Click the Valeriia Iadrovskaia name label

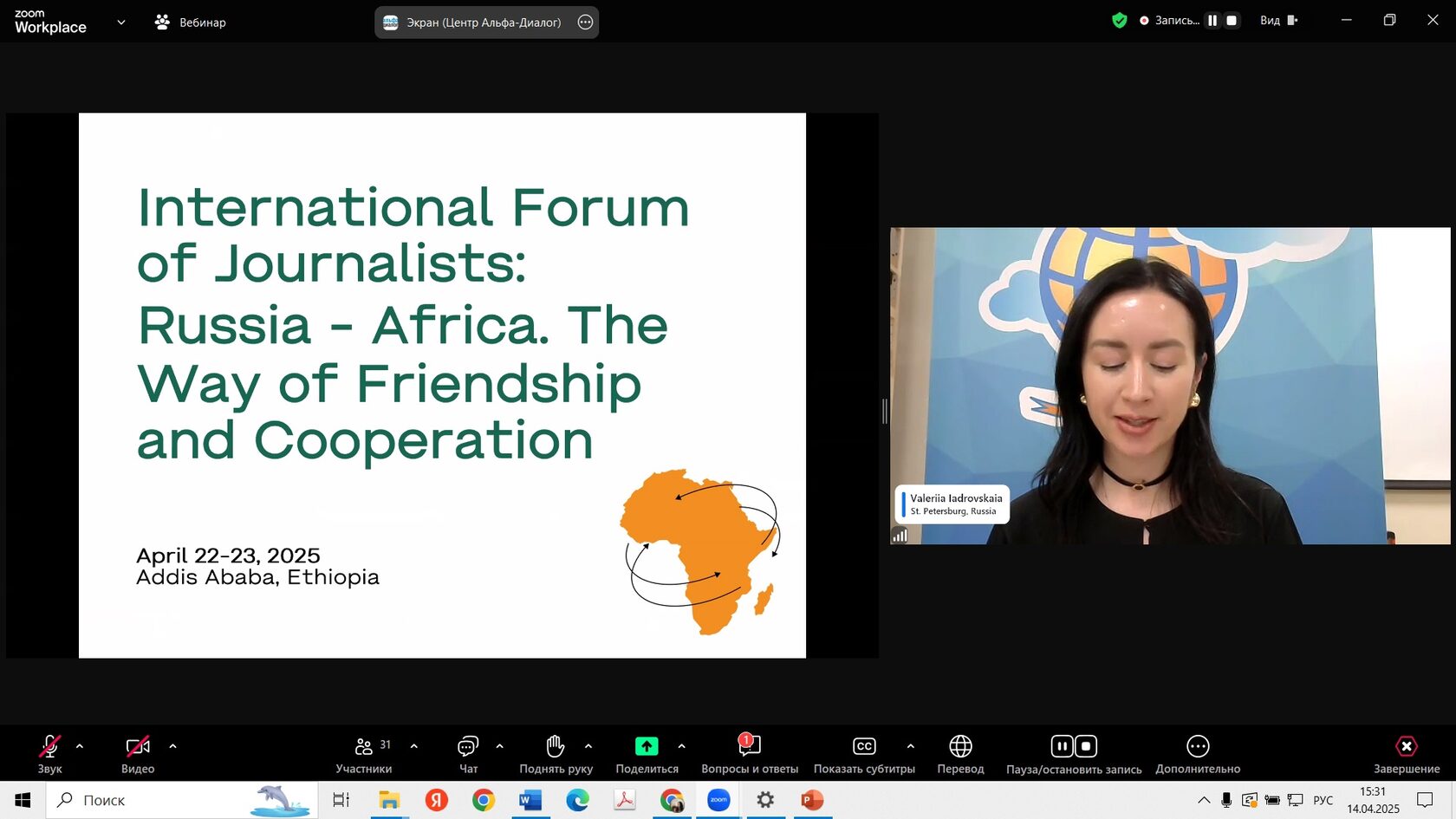pyautogui.click(x=956, y=498)
